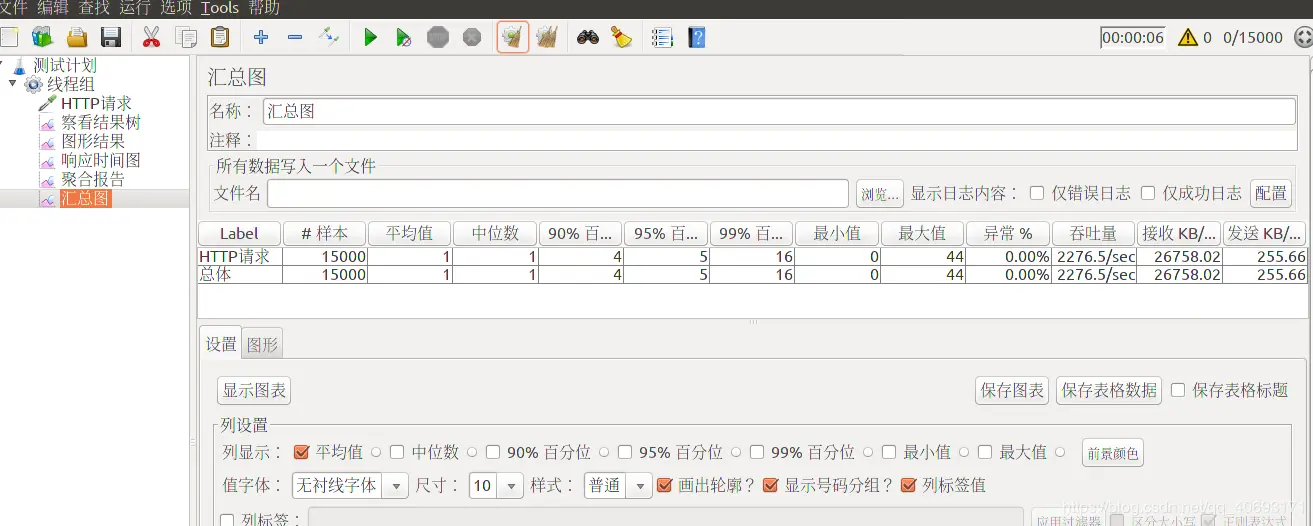Start test without pauses icon

(403, 38)
